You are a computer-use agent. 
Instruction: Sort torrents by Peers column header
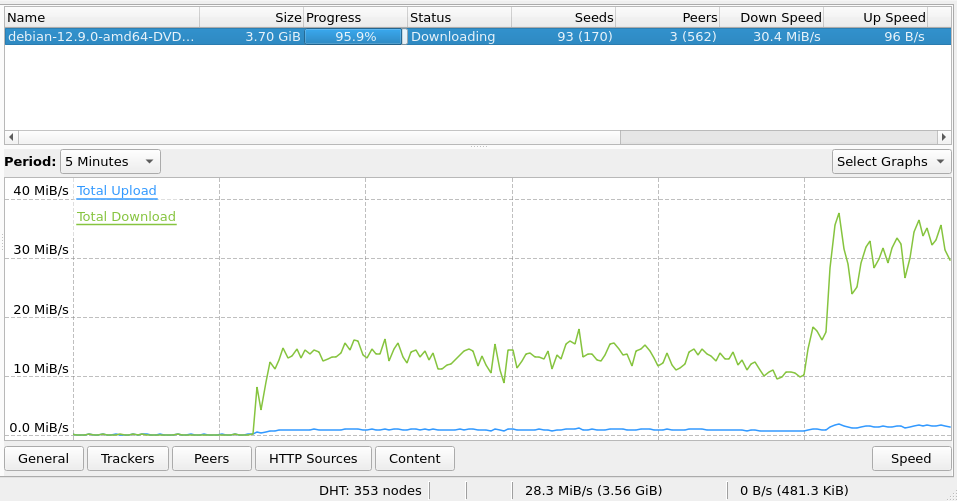click(x=668, y=18)
